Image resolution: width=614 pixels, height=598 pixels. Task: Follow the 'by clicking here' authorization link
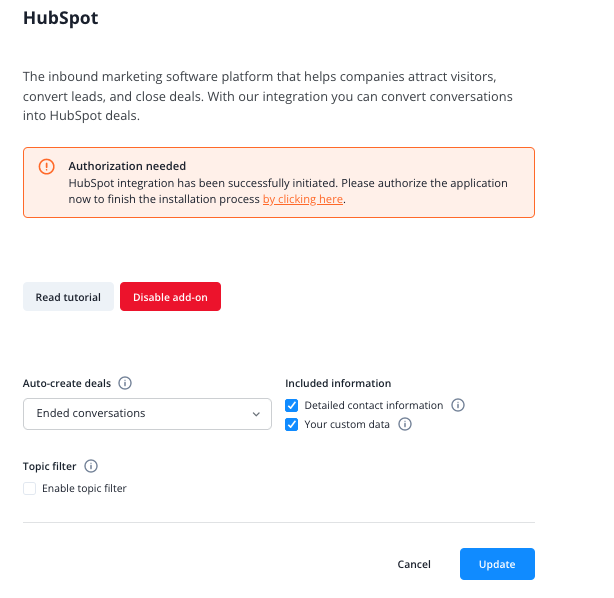tap(303, 199)
